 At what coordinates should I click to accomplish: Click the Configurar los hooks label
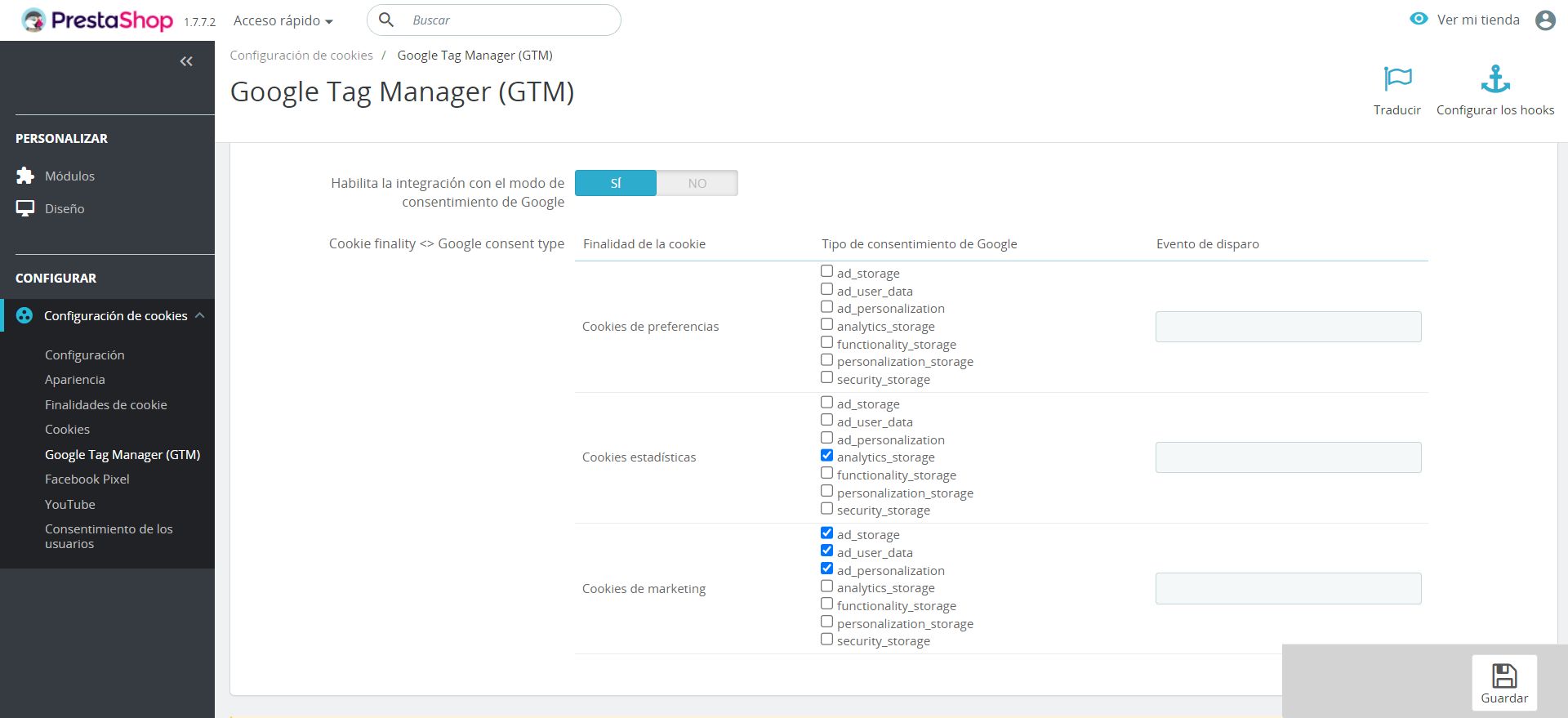point(1495,109)
